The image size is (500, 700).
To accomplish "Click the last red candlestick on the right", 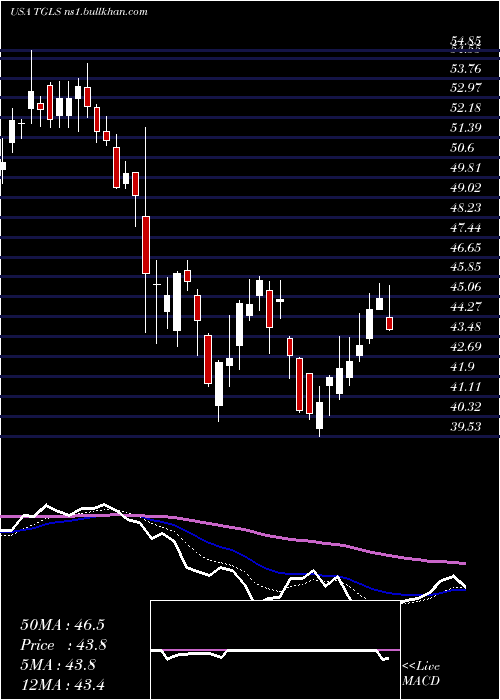I will pyautogui.click(x=390, y=324).
